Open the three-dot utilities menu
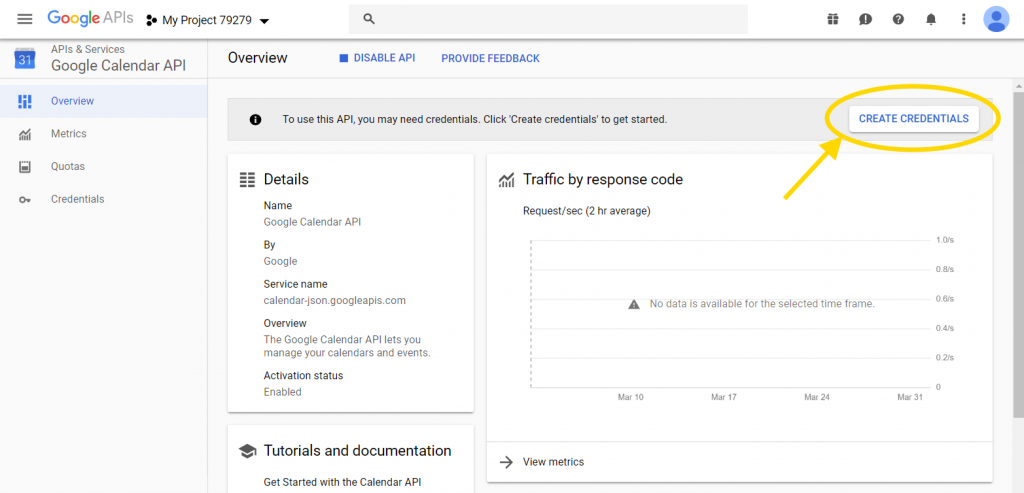 [963, 19]
